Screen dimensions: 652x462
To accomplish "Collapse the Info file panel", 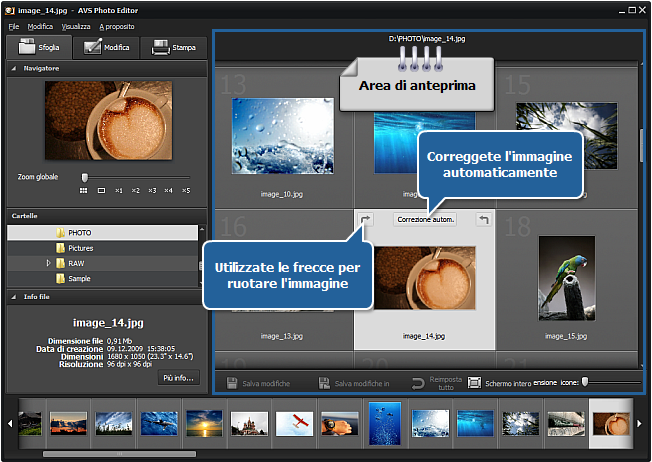I will pyautogui.click(x=14, y=296).
